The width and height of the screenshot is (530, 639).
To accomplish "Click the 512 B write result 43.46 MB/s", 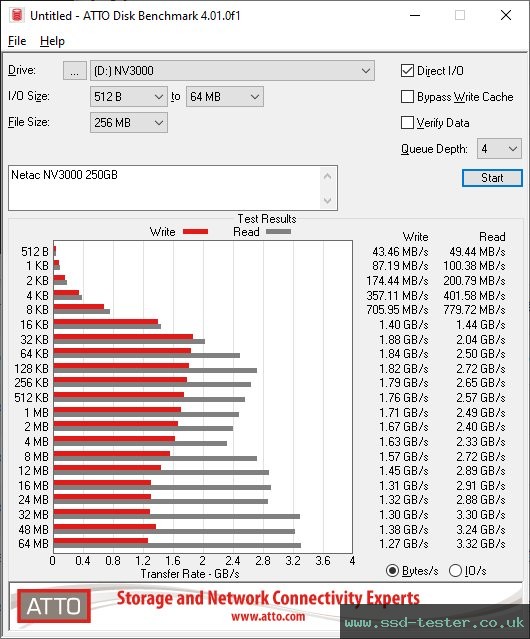I will tap(400, 251).
